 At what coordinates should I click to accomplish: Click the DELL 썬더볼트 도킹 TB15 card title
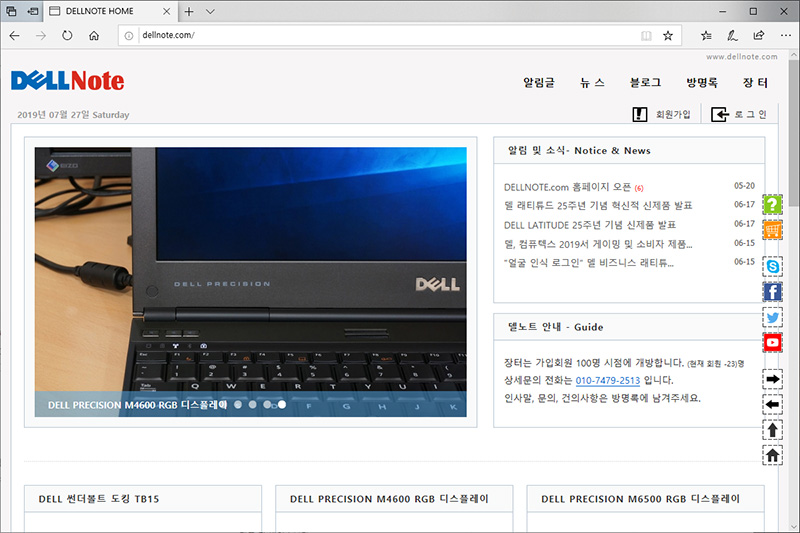coord(99,499)
